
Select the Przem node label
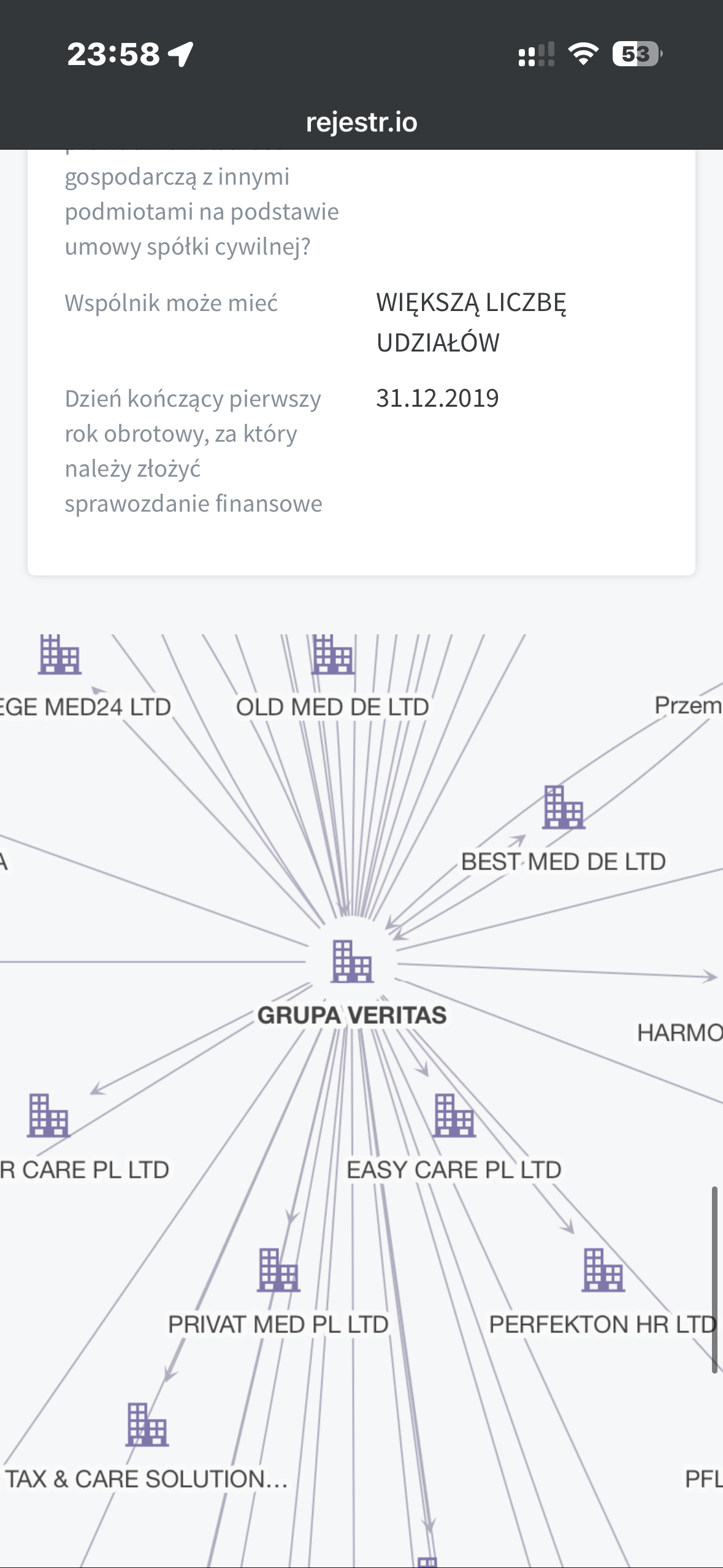tap(689, 705)
